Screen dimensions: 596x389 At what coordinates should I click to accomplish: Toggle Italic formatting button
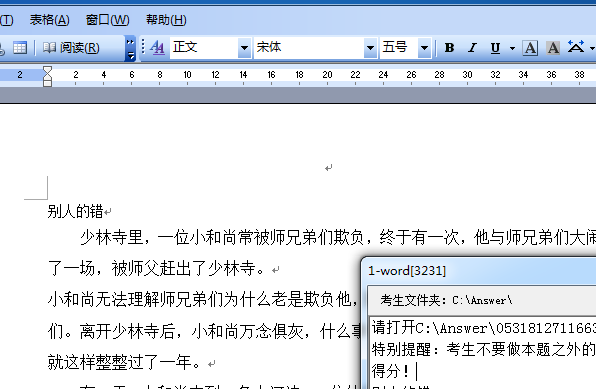472,48
